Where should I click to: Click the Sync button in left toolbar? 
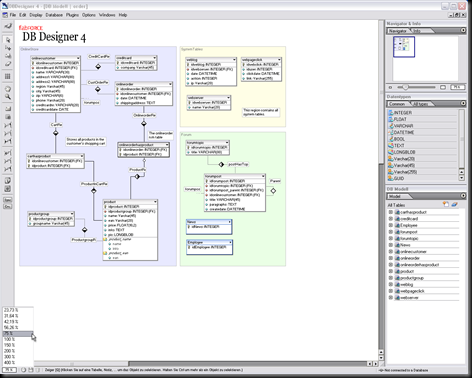coord(7,200)
